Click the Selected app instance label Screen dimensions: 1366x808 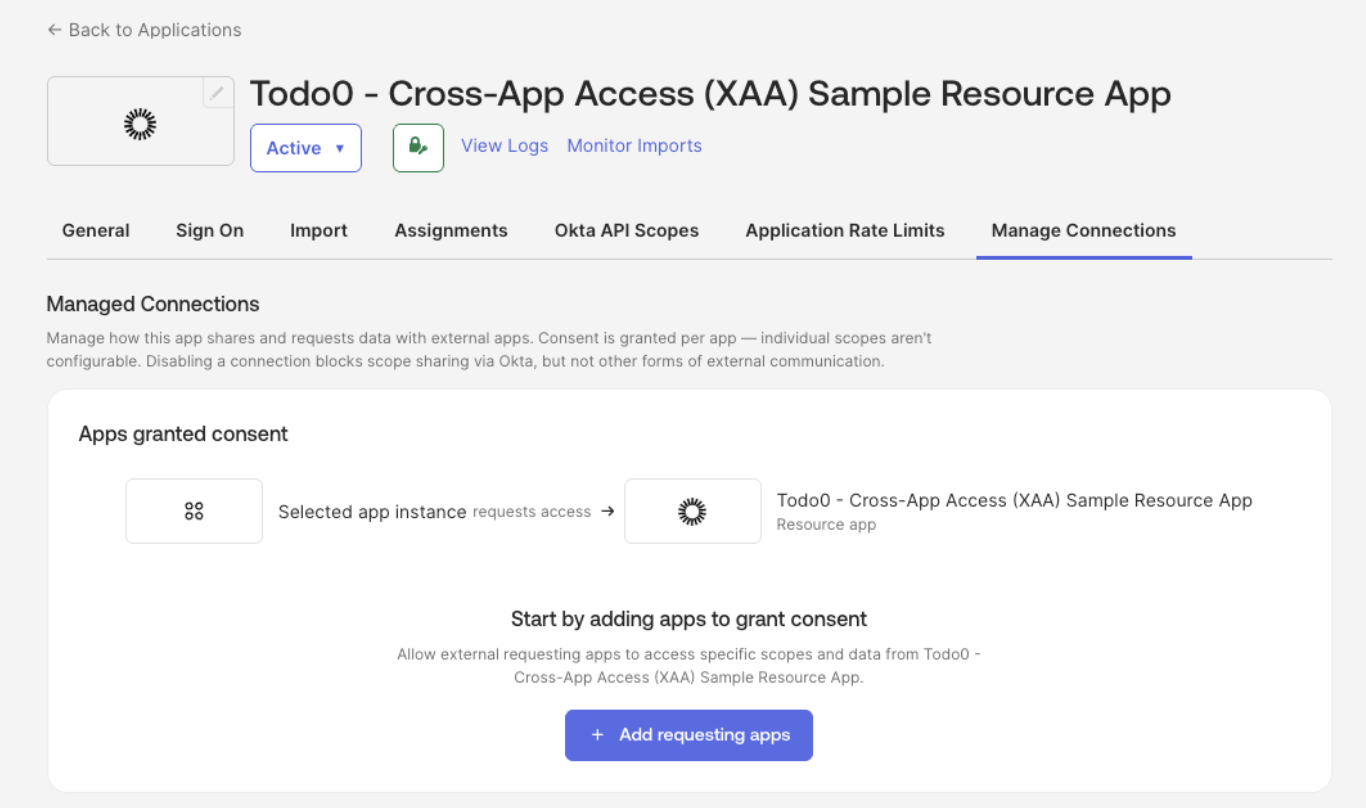pos(372,512)
